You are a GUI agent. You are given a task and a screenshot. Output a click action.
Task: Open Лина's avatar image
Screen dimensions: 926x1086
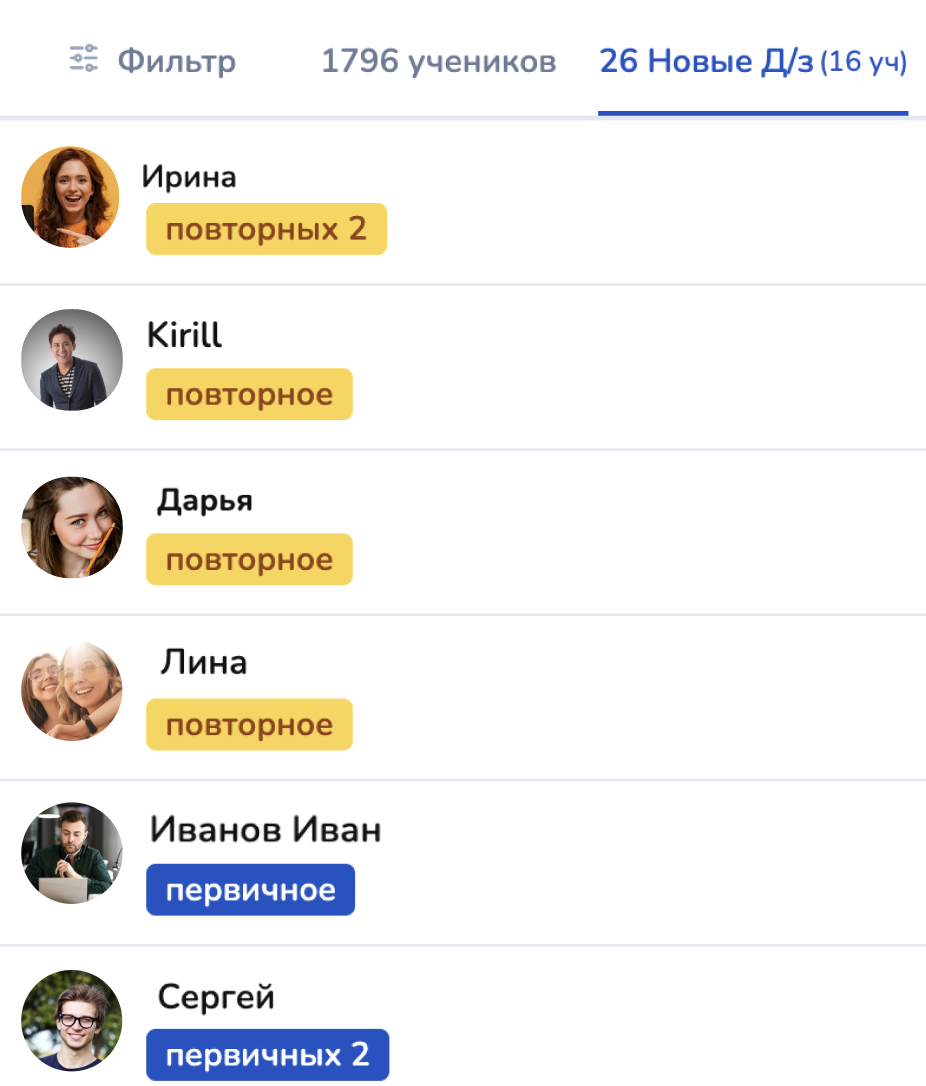pos(71,691)
